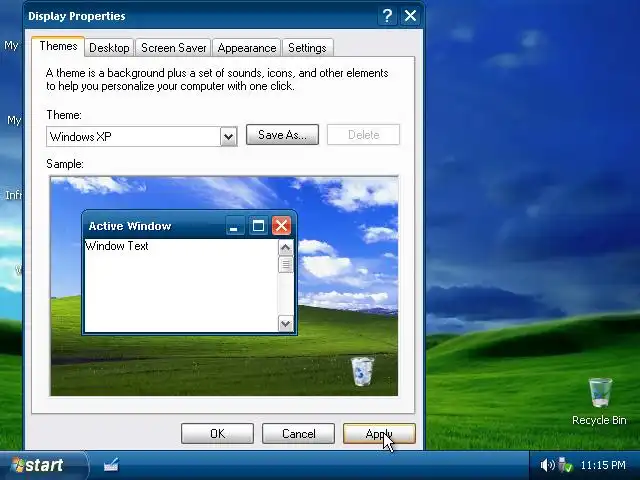Select the Themes tab

pyautogui.click(x=58, y=46)
